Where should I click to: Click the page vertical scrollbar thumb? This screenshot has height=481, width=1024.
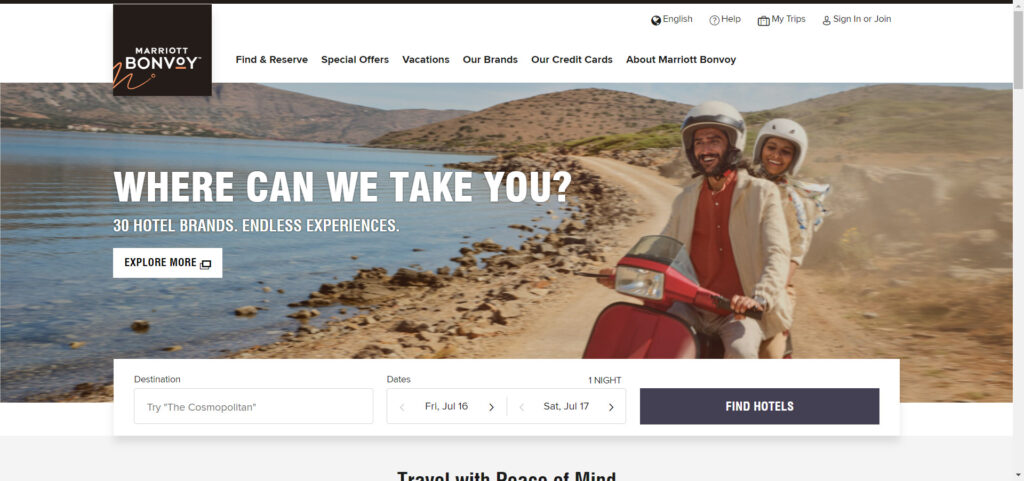click(1018, 49)
